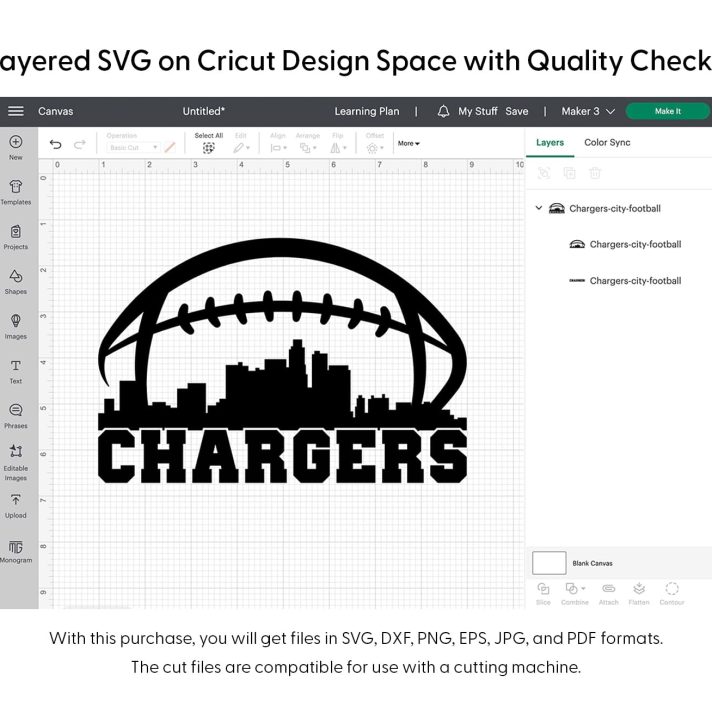Click the Untitled* project title
Screen dimensions: 712x712
[203, 111]
